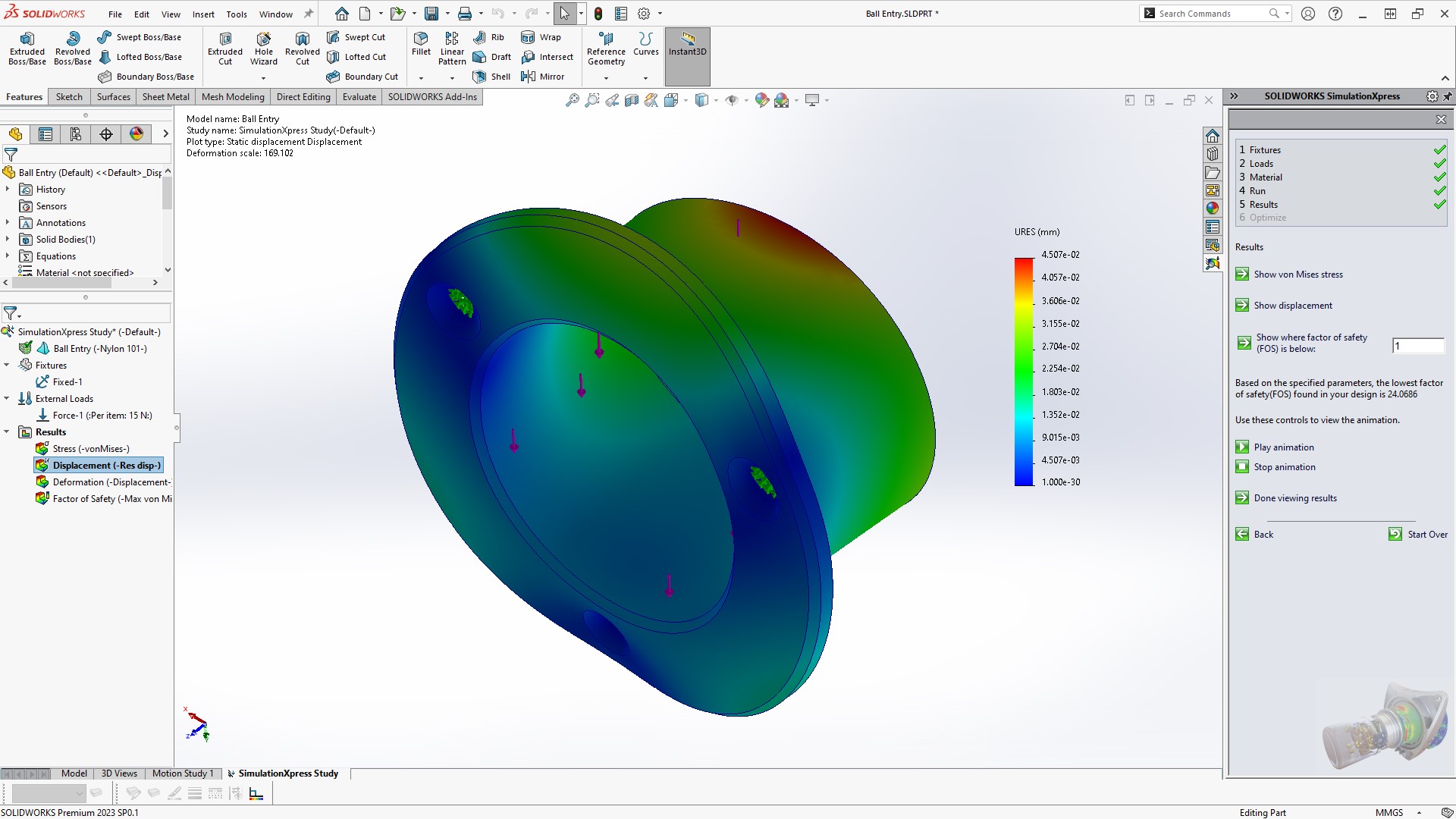Open the Hole Wizard tool
This screenshot has height=819, width=1456.
264,47
